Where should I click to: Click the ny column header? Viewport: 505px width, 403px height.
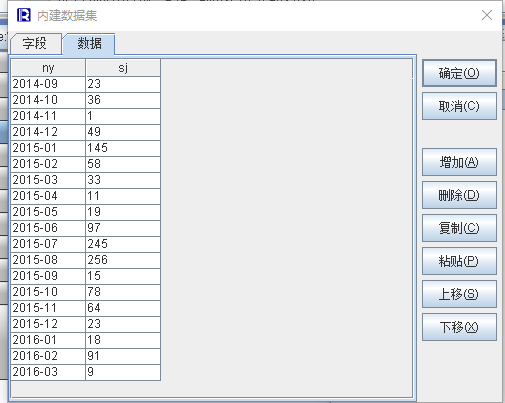[48, 68]
